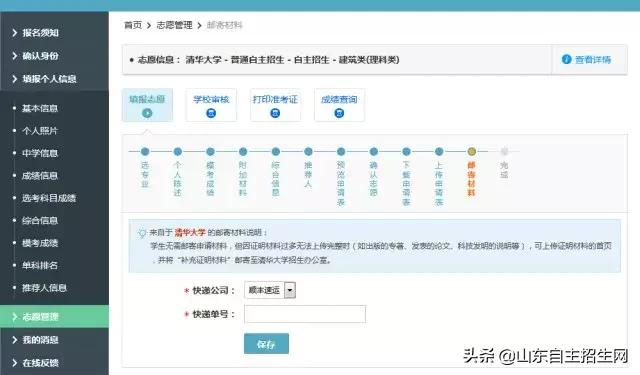This screenshot has width=640, height=375.
Task: Go to 志愿管理 breadcrumb link
Action: click(x=174, y=25)
